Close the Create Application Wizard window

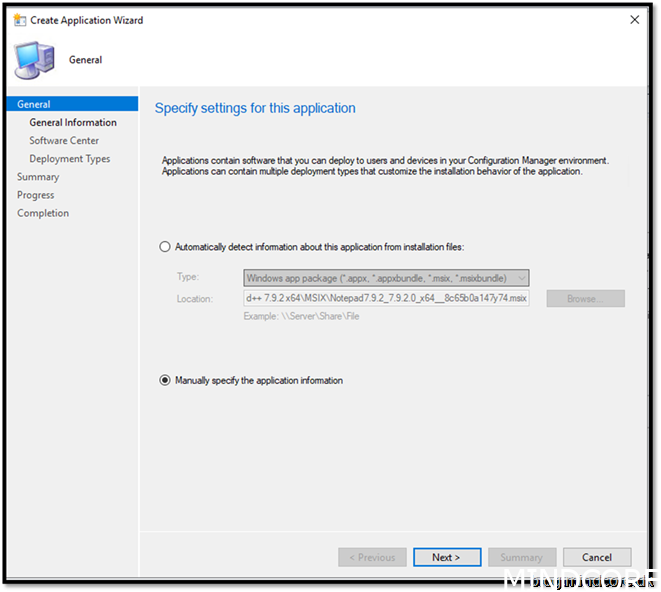(634, 19)
